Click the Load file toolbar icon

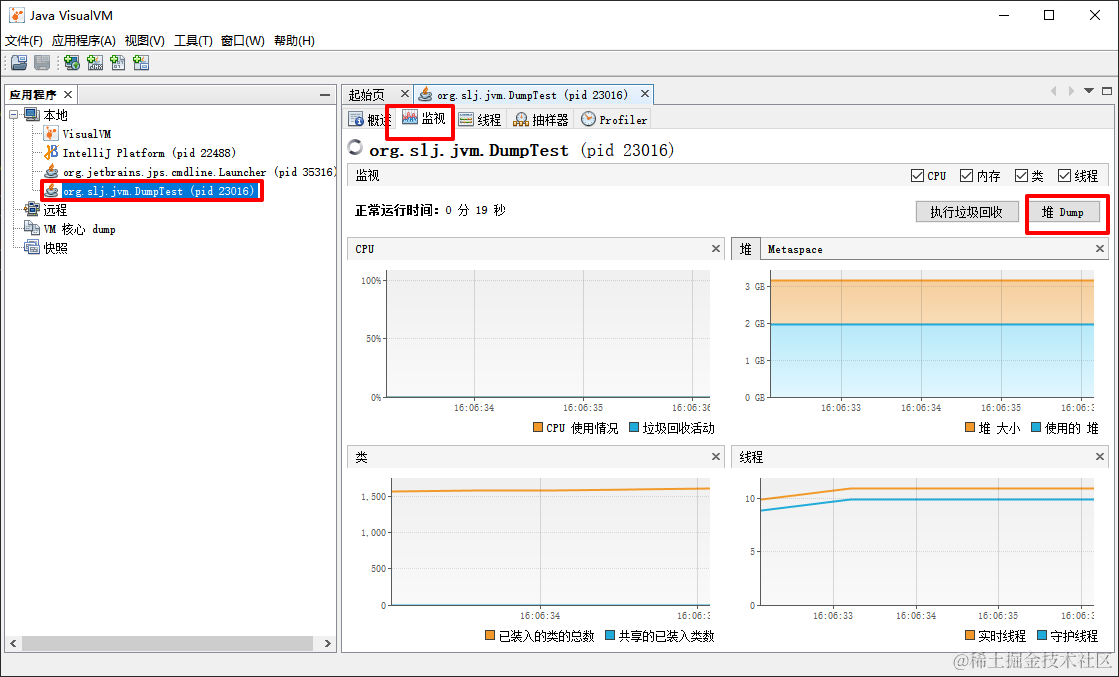pos(19,63)
